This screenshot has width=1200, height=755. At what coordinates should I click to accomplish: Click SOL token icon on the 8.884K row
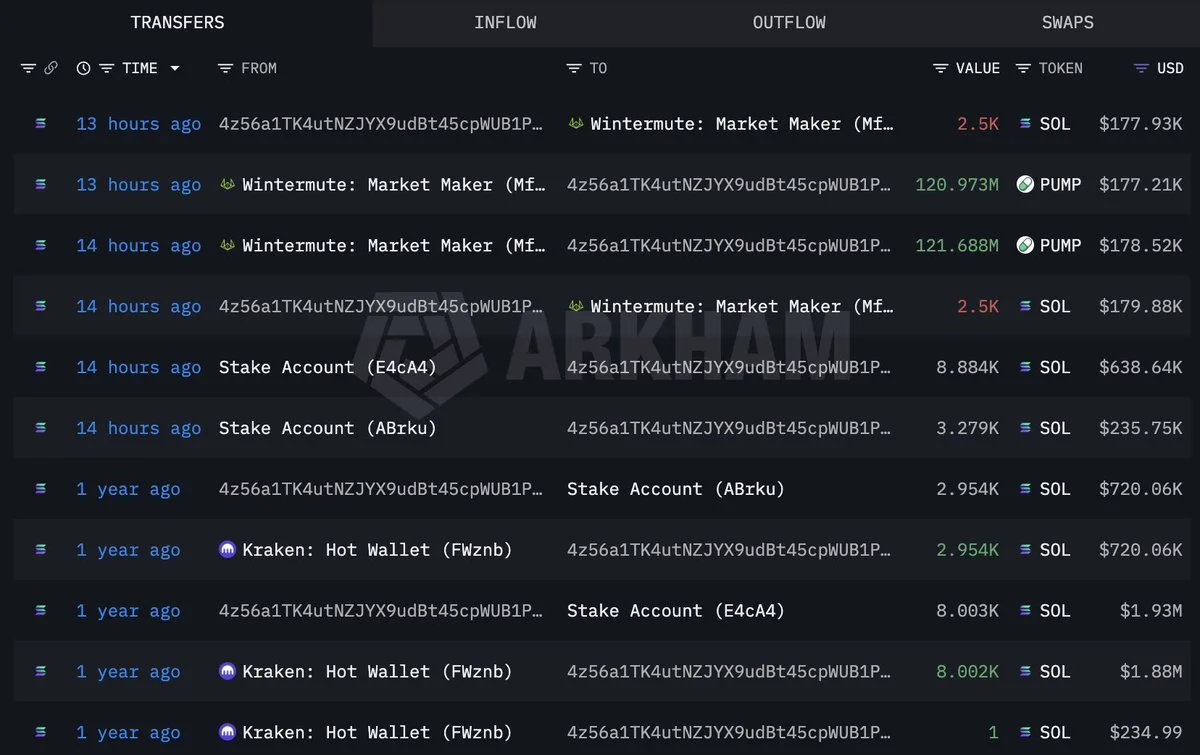click(1025, 367)
